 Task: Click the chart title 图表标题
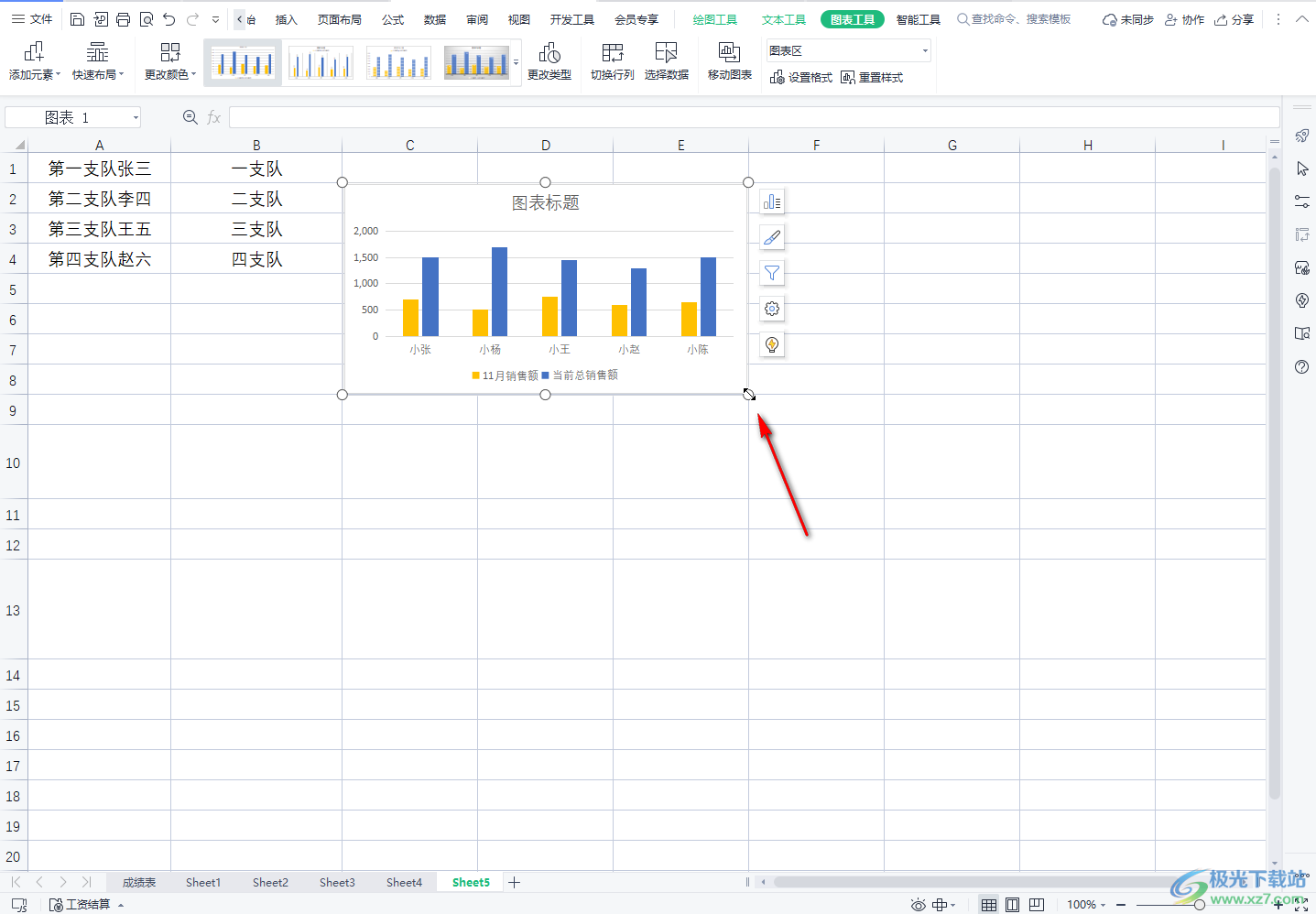[546, 203]
